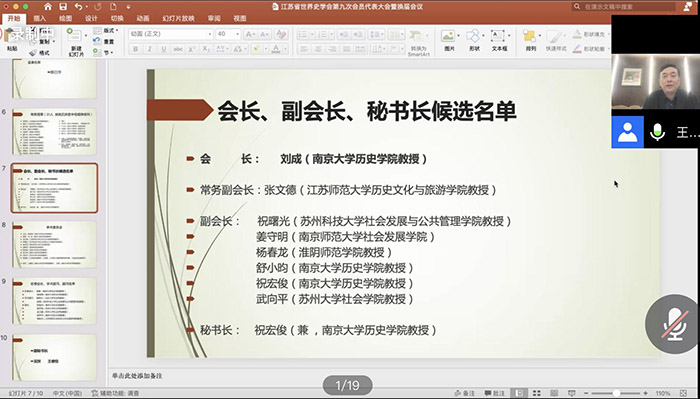Open the 版式 layout dropdown
This screenshot has width=700, height=399.
click(106, 31)
